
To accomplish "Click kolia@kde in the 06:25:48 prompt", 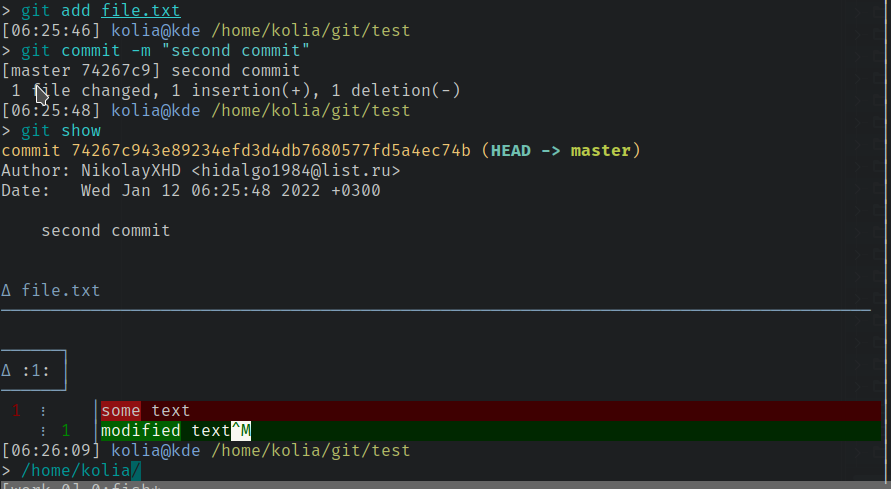I will point(156,110).
